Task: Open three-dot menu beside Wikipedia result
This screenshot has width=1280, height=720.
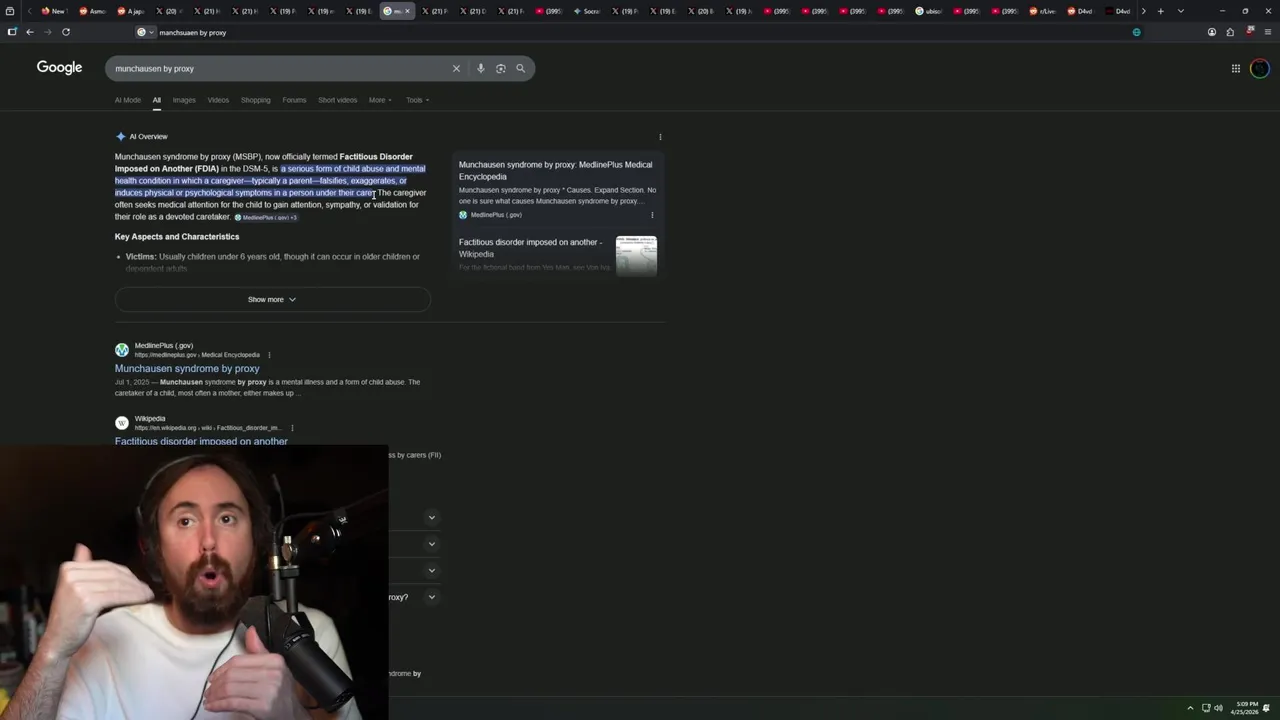Action: click(x=292, y=428)
